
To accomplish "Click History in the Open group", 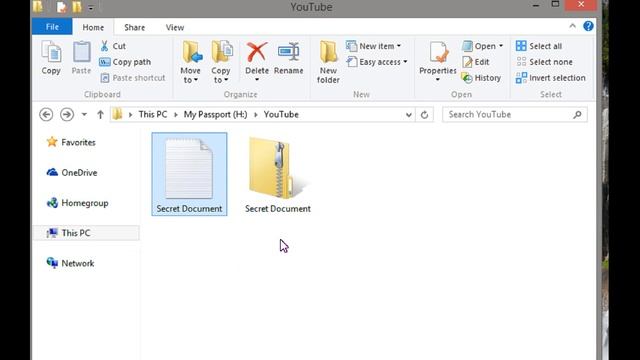I will click(x=481, y=78).
